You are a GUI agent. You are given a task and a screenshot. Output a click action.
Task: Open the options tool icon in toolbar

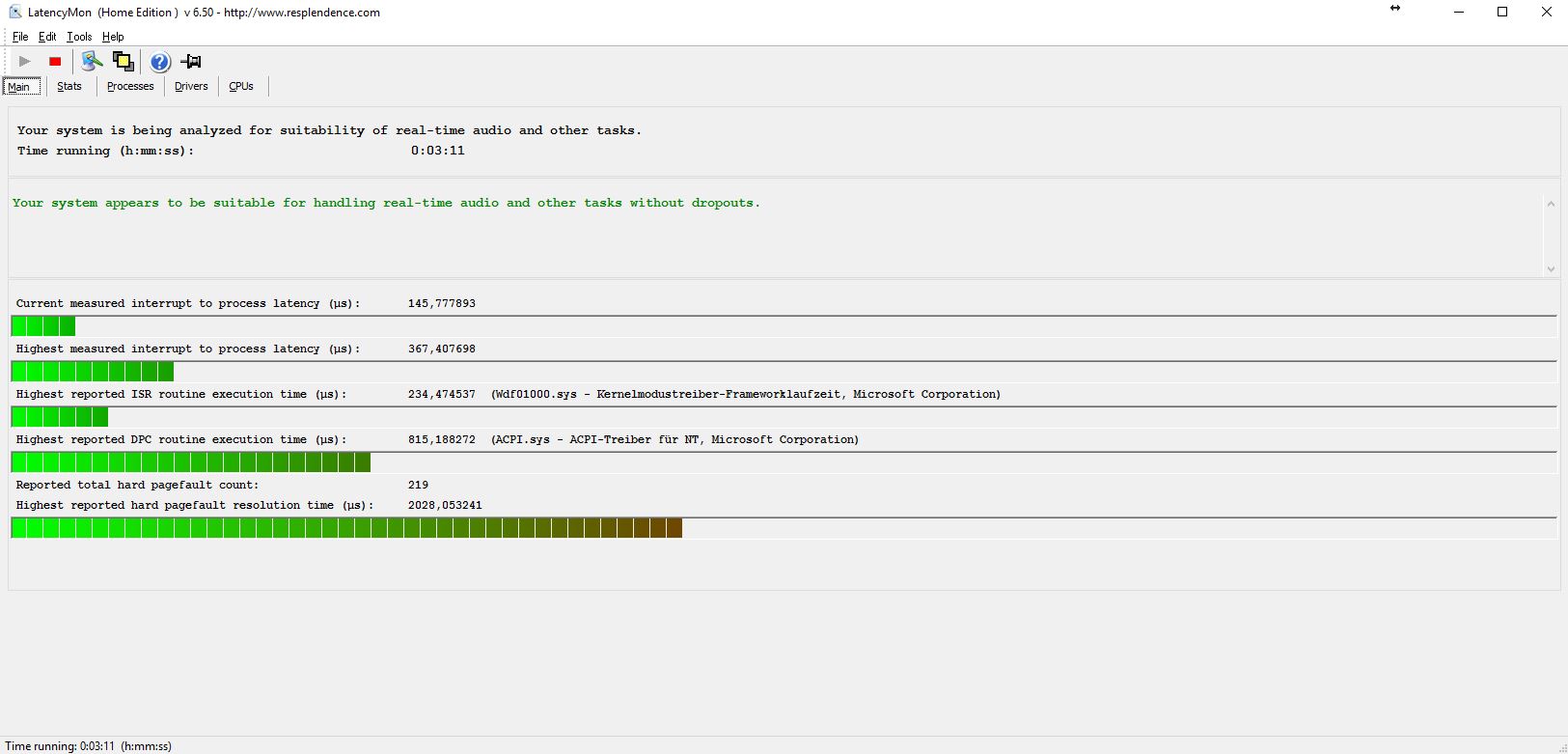pos(92,62)
